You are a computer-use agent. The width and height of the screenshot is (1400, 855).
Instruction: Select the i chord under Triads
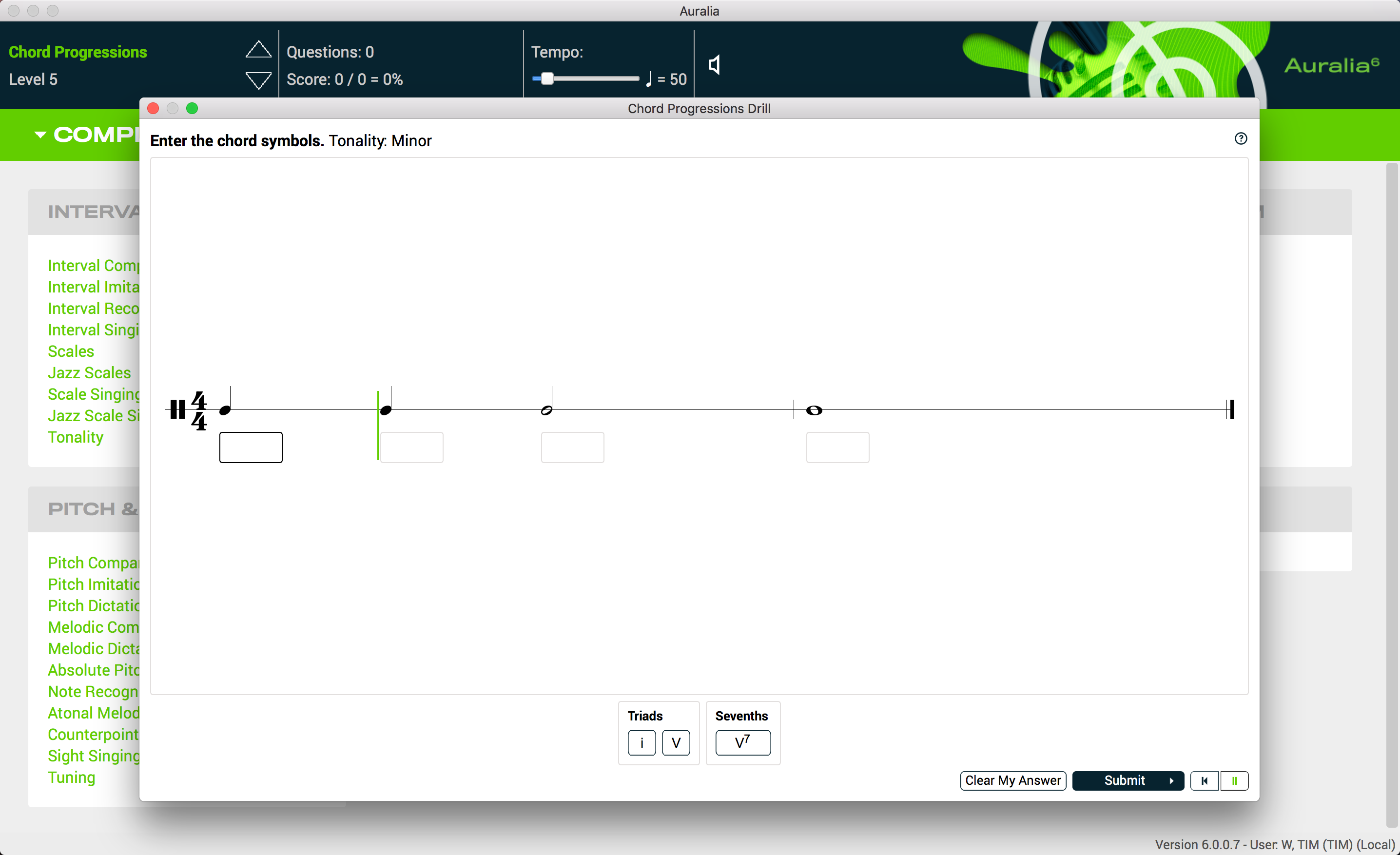click(642, 742)
